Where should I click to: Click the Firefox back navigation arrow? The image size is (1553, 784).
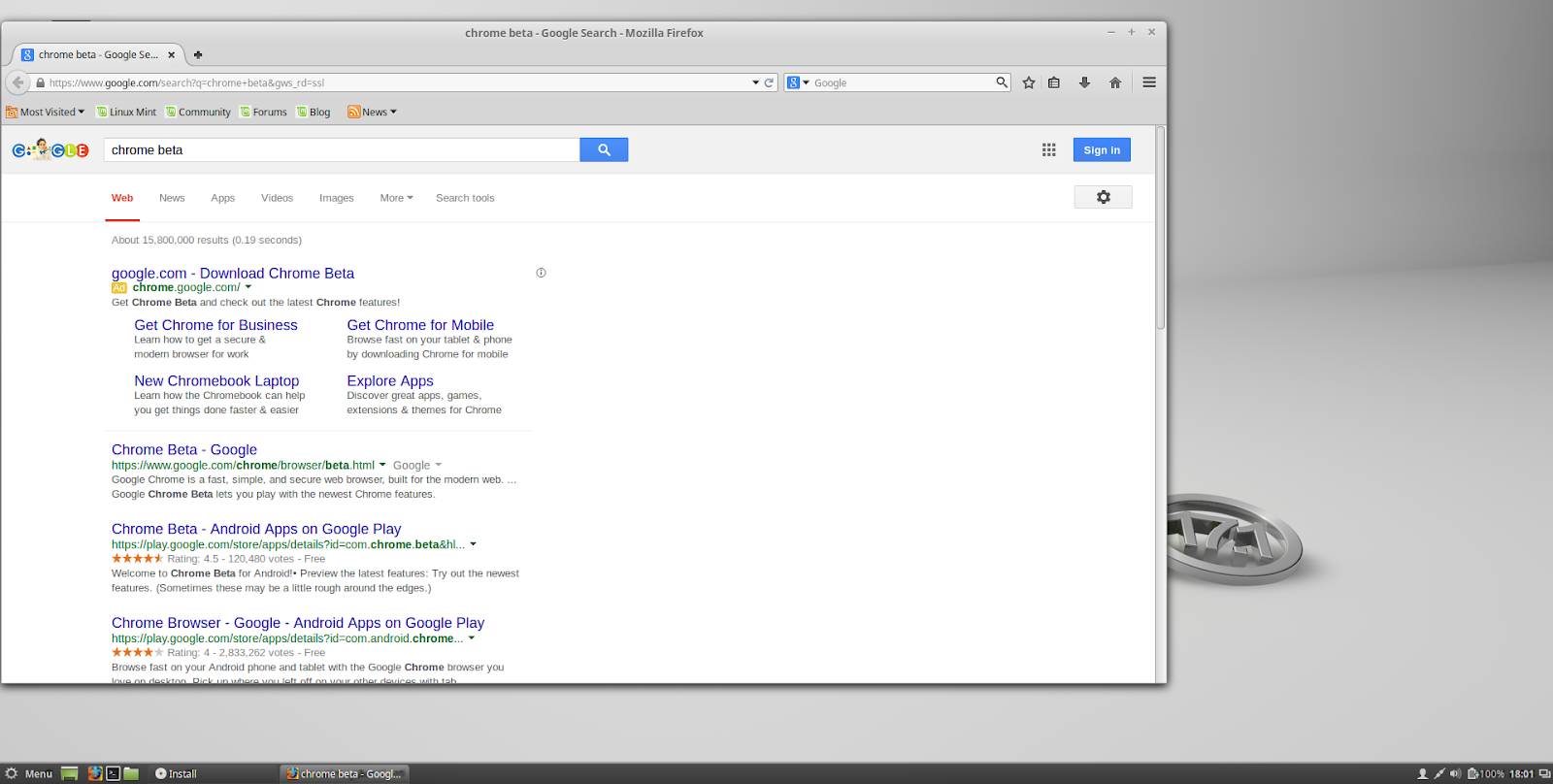17,82
